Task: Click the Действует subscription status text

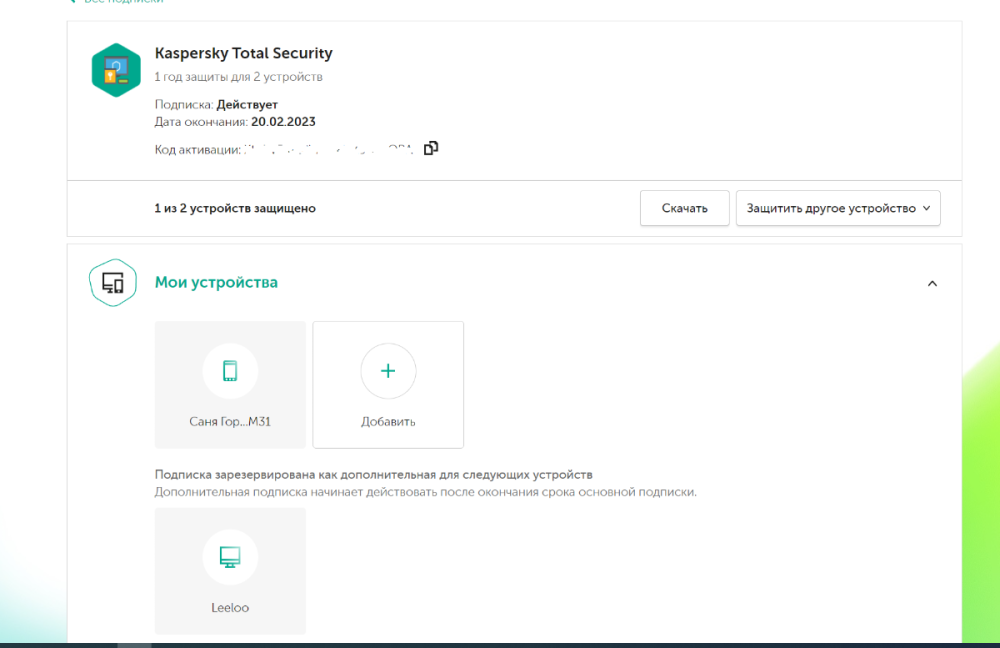Action: pos(247,104)
